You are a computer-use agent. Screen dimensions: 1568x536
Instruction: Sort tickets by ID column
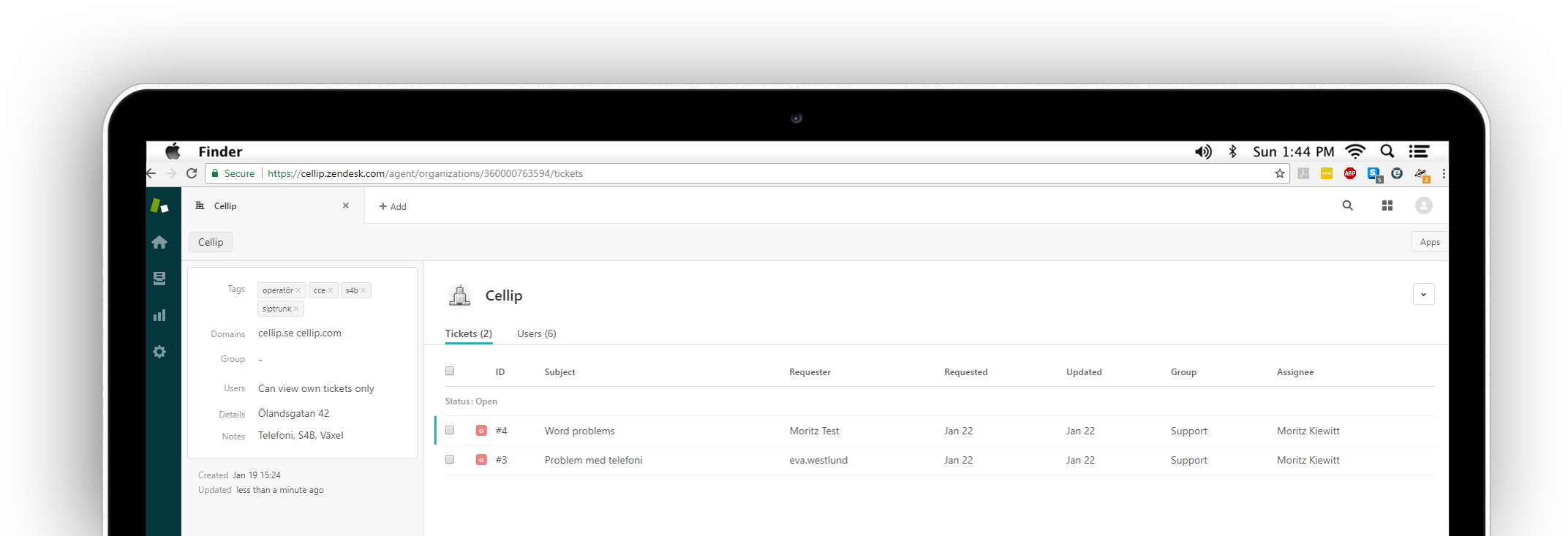coord(500,372)
